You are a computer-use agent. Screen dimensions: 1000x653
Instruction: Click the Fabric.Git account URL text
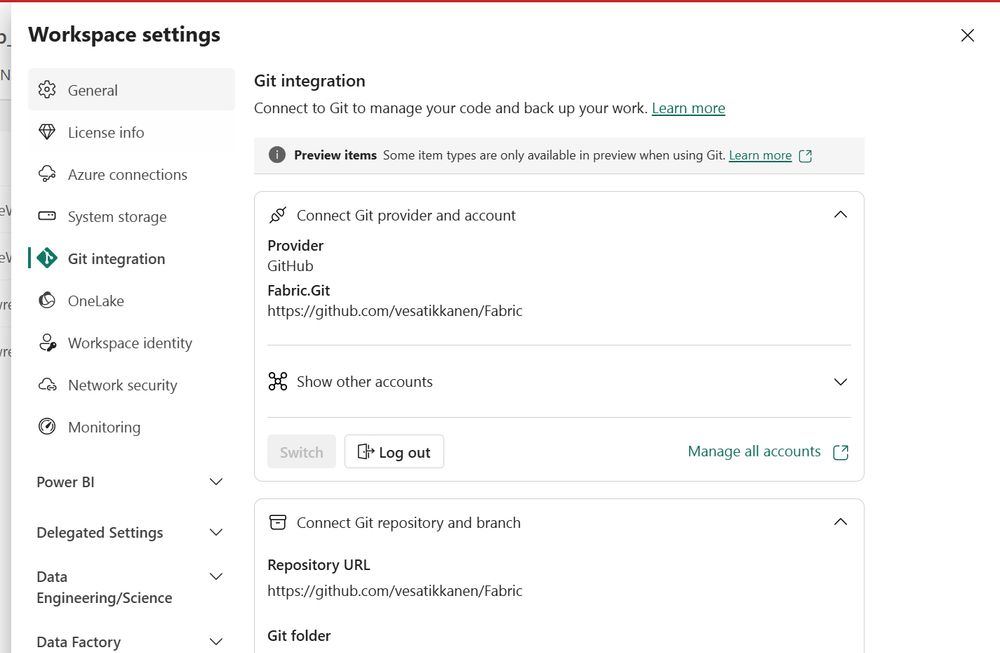click(x=395, y=311)
